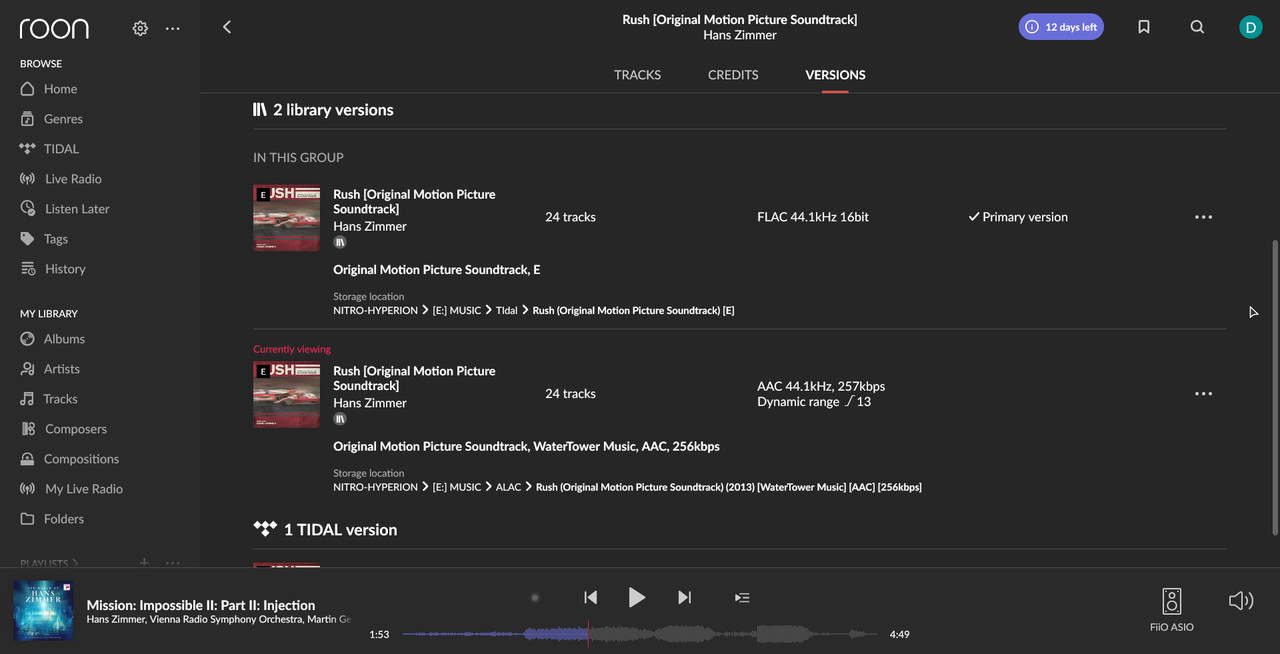Open FLAC version album title
This screenshot has height=654, width=1280.
click(414, 202)
